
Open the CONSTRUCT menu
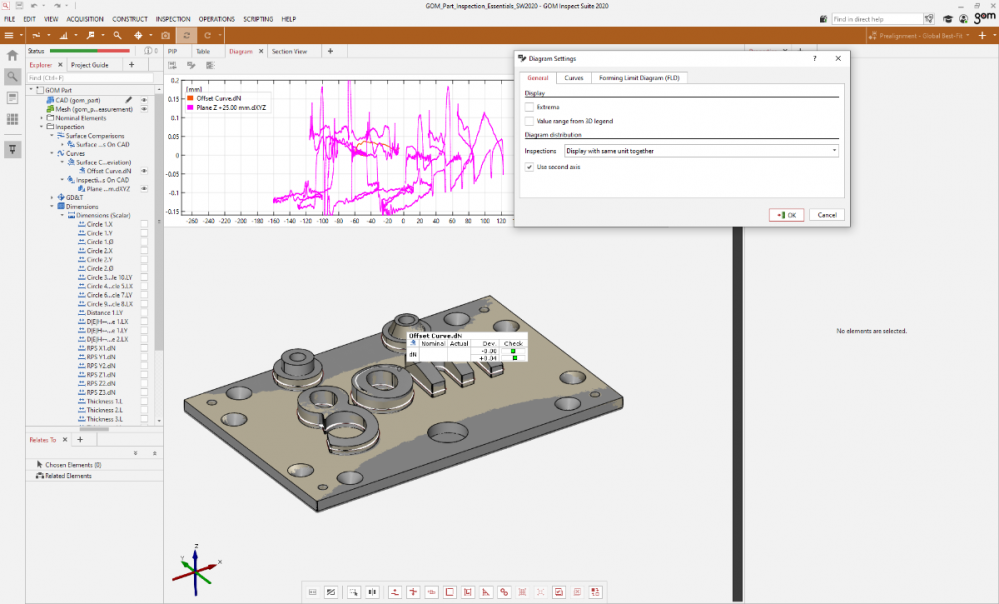pos(130,19)
